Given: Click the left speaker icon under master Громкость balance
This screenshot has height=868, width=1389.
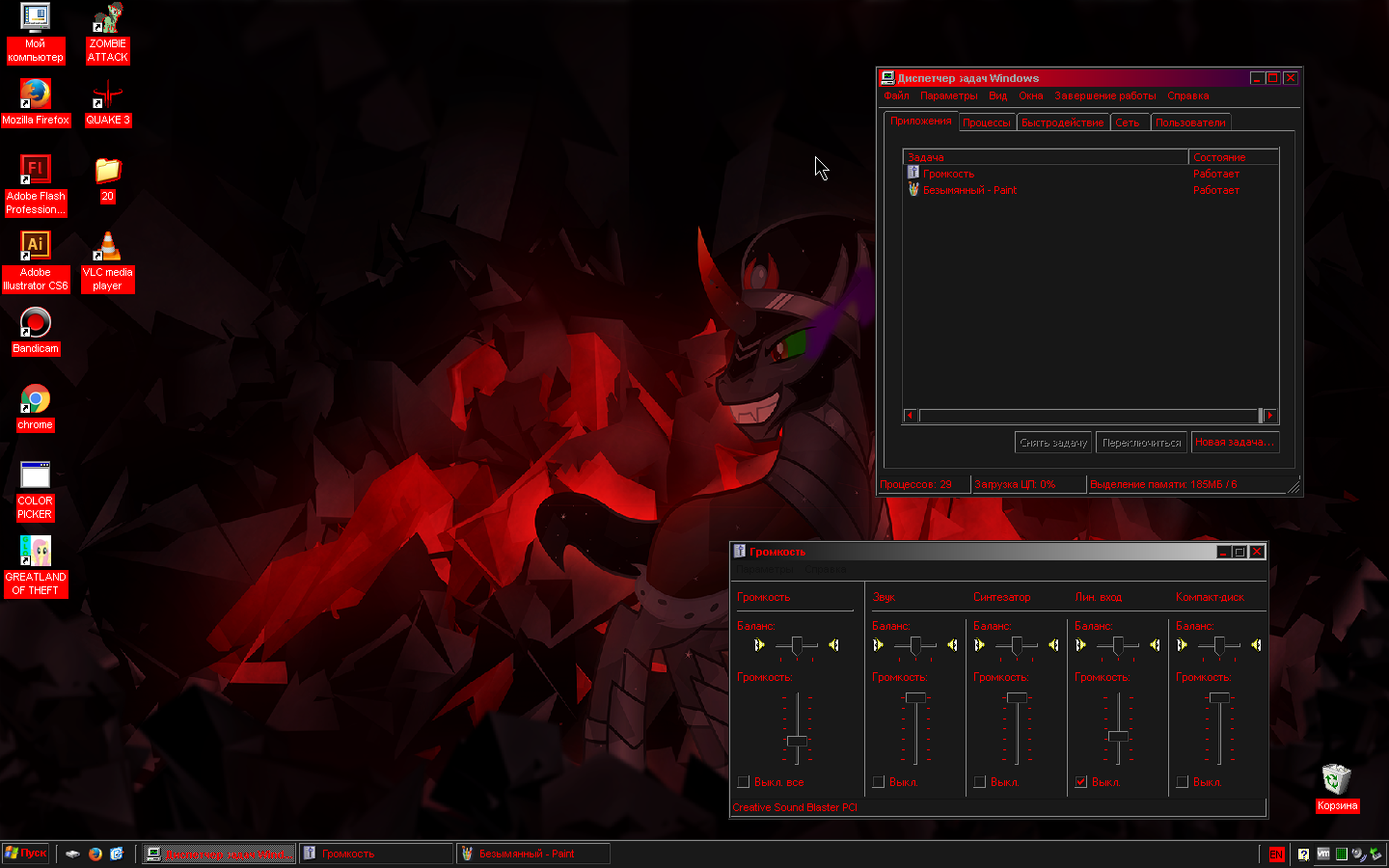Looking at the screenshot, I should [x=759, y=645].
